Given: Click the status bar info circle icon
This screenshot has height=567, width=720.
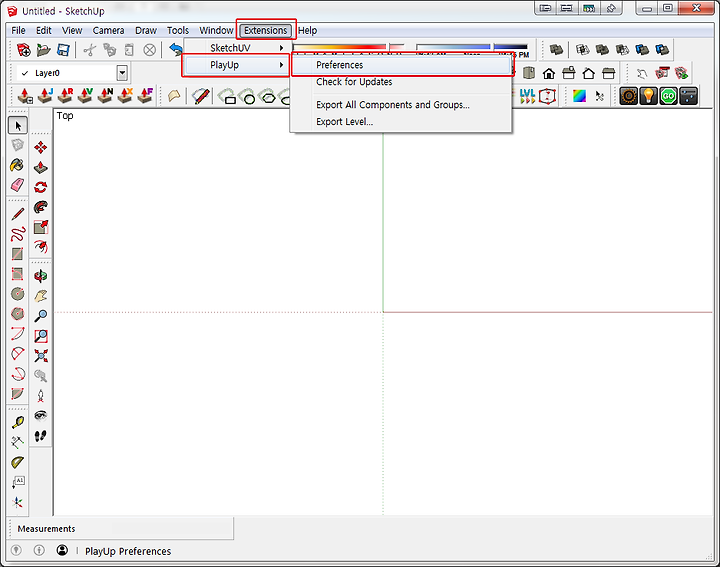Looking at the screenshot, I should pyautogui.click(x=39, y=550).
